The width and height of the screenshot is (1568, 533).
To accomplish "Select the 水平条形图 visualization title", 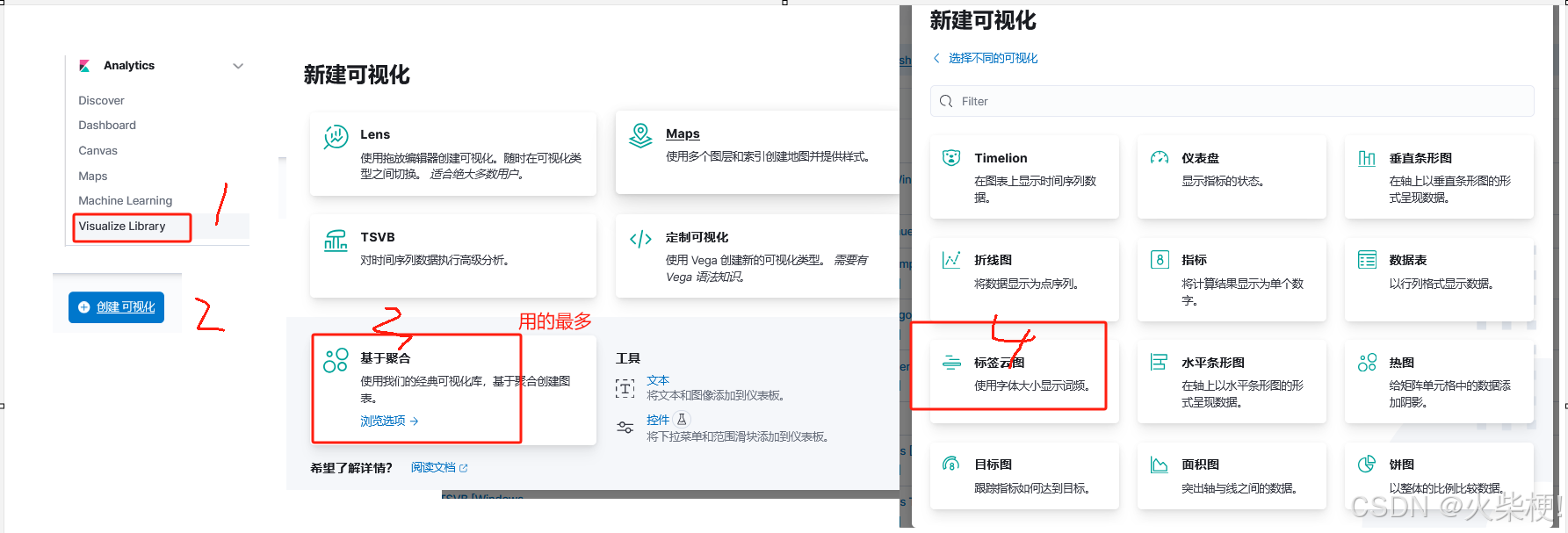I will pos(1213,363).
